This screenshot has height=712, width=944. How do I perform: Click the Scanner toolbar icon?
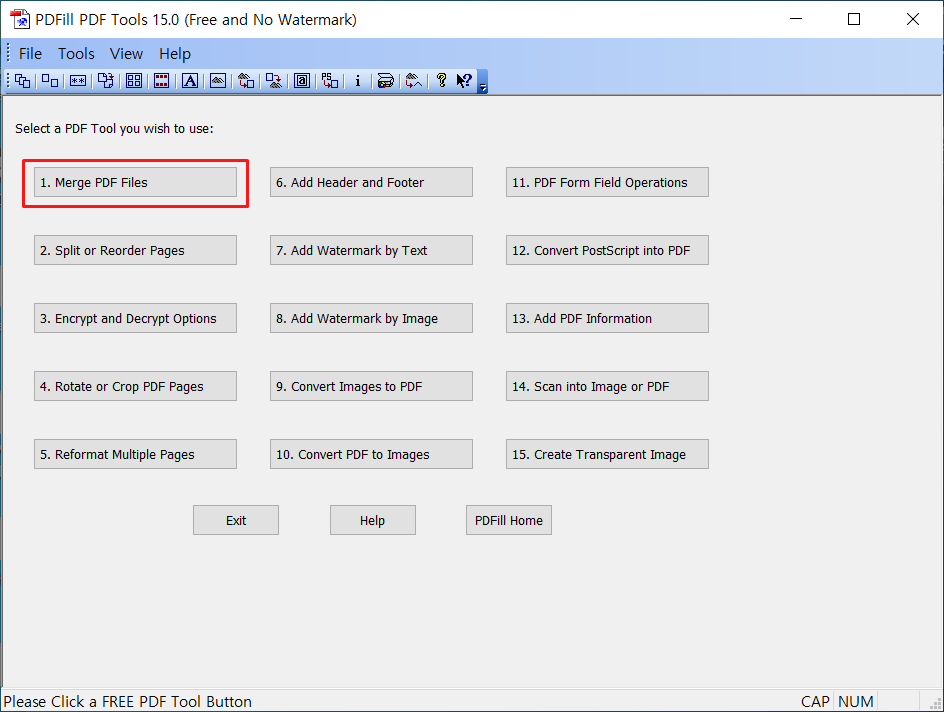point(385,81)
